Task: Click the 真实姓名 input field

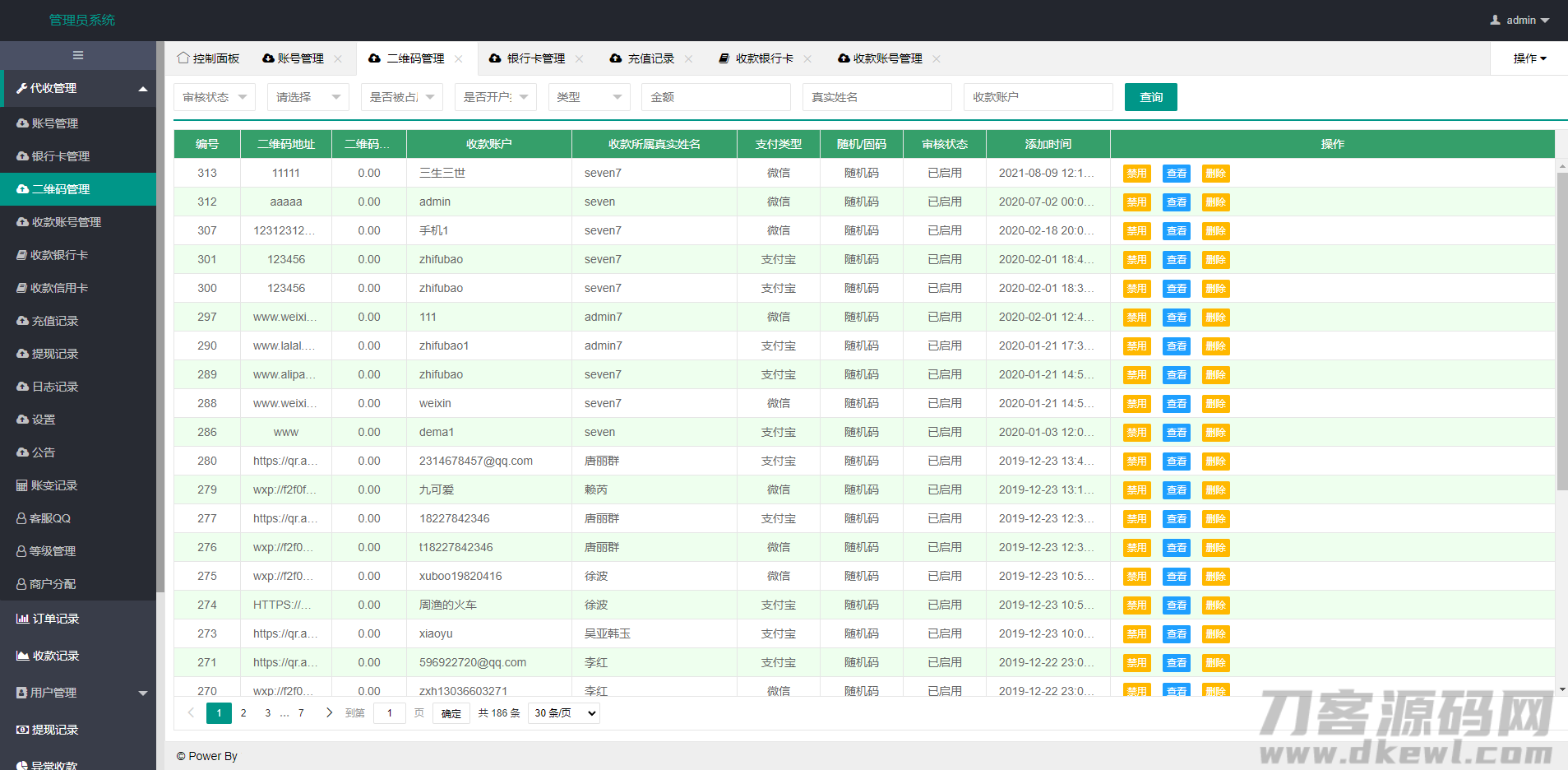Action: [x=877, y=97]
